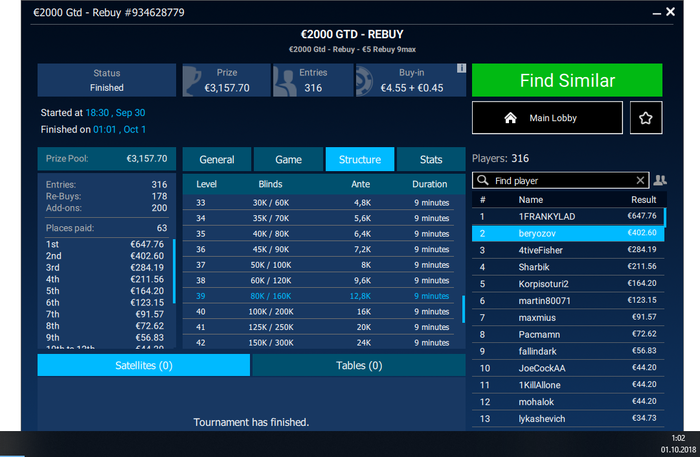The width and height of the screenshot is (700, 457).
Task: Click the Find Similar button
Action: 567,80
